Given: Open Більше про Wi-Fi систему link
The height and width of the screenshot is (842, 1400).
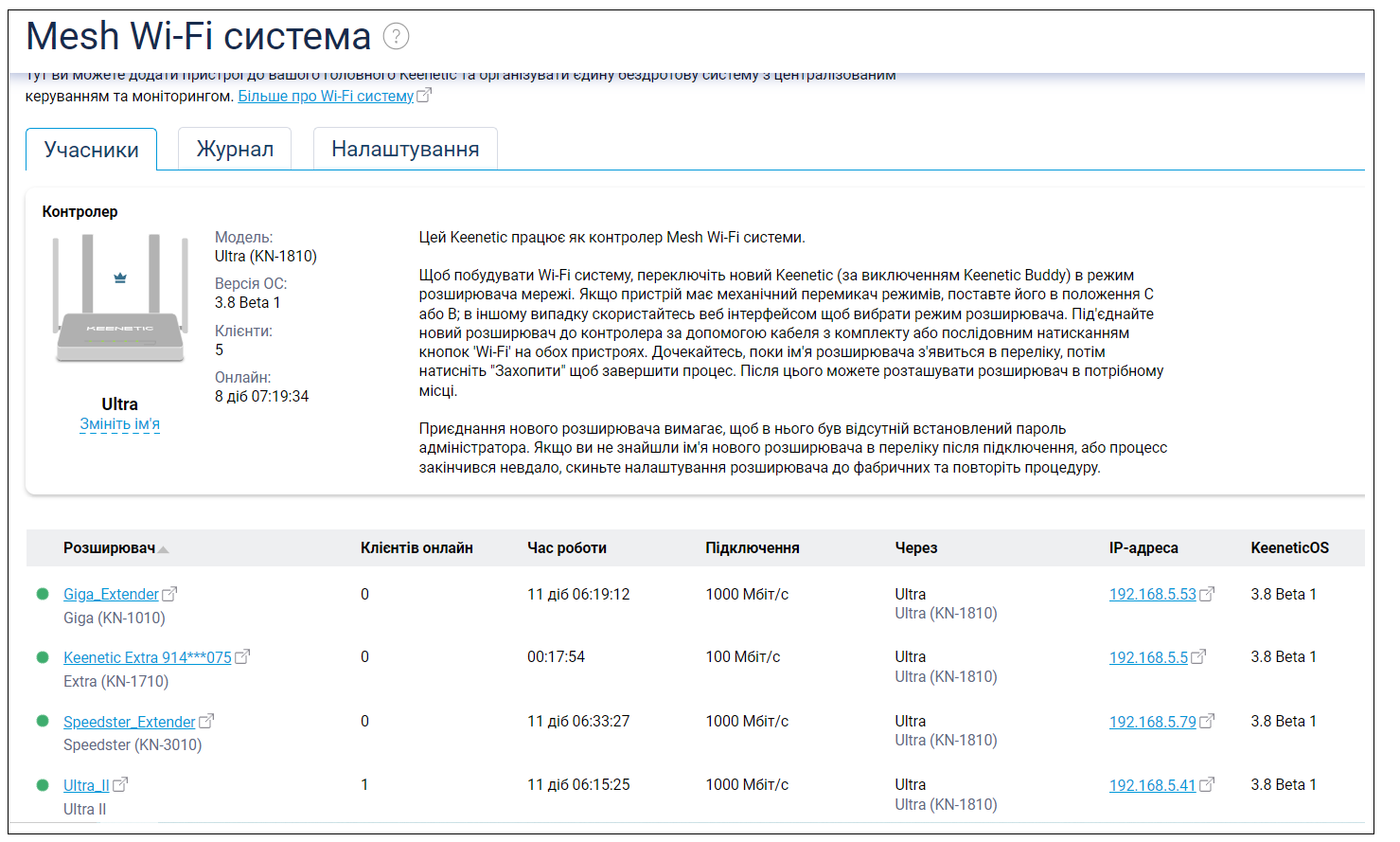Looking at the screenshot, I should [326, 97].
